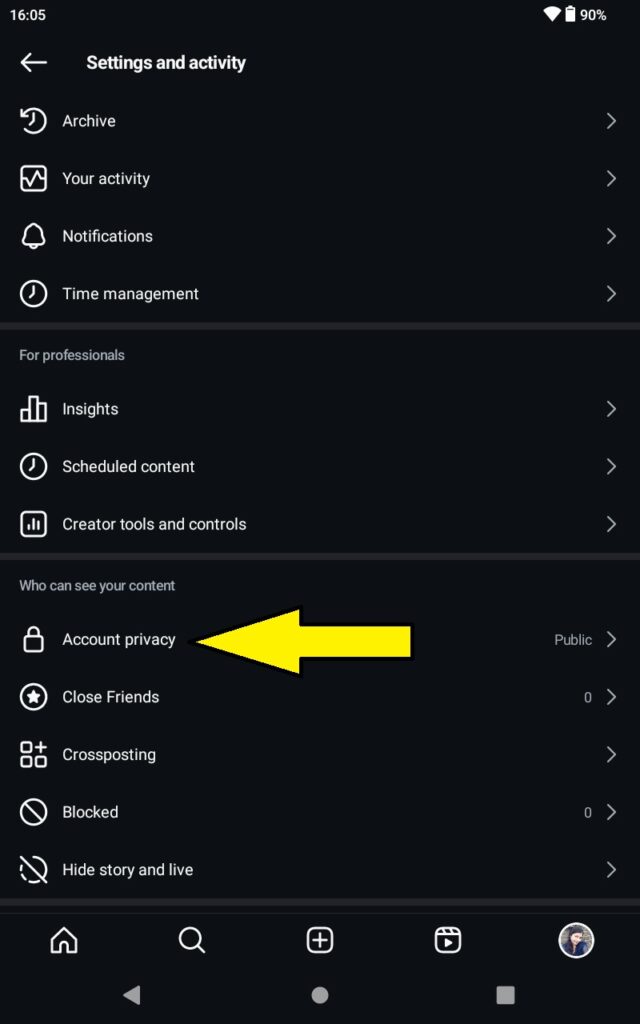640x1024 pixels.
Task: Open the Crossposting grid icon
Action: (33, 754)
